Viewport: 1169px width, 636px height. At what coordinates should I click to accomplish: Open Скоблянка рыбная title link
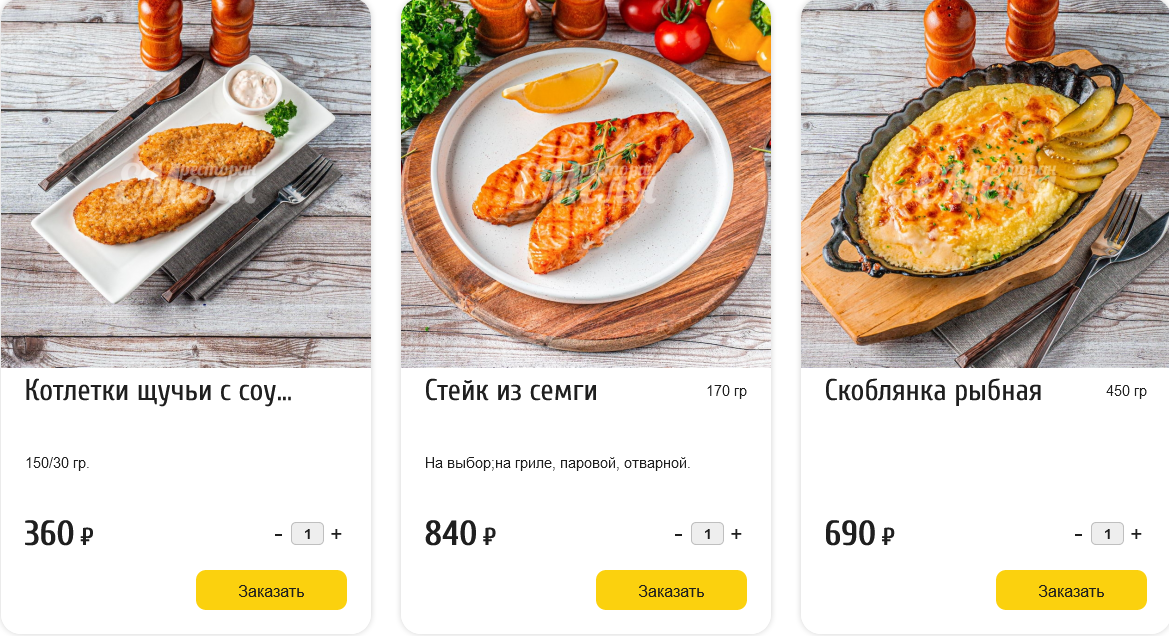coord(933,391)
